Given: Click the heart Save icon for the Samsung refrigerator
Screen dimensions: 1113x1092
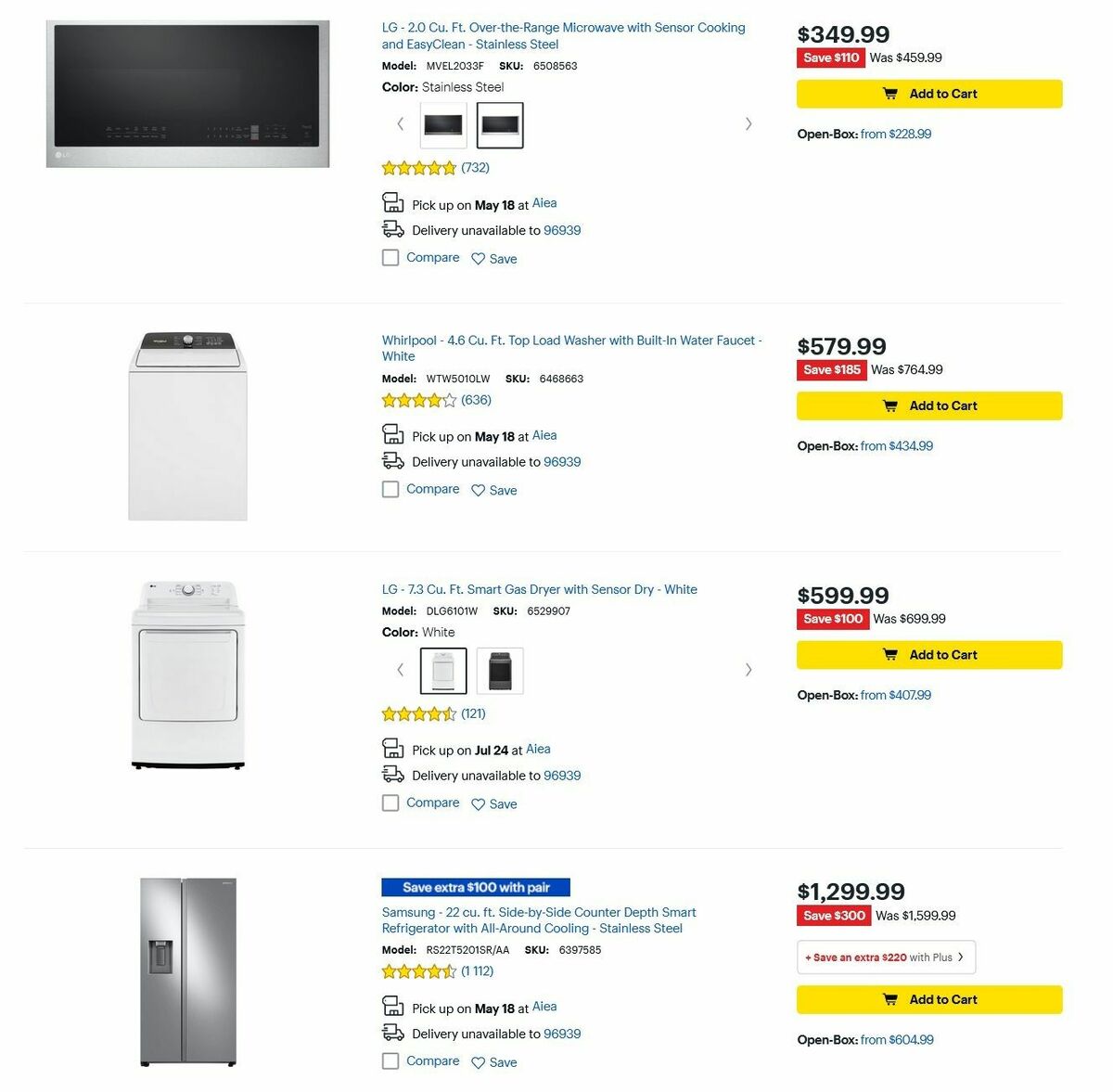Looking at the screenshot, I should [x=477, y=1060].
